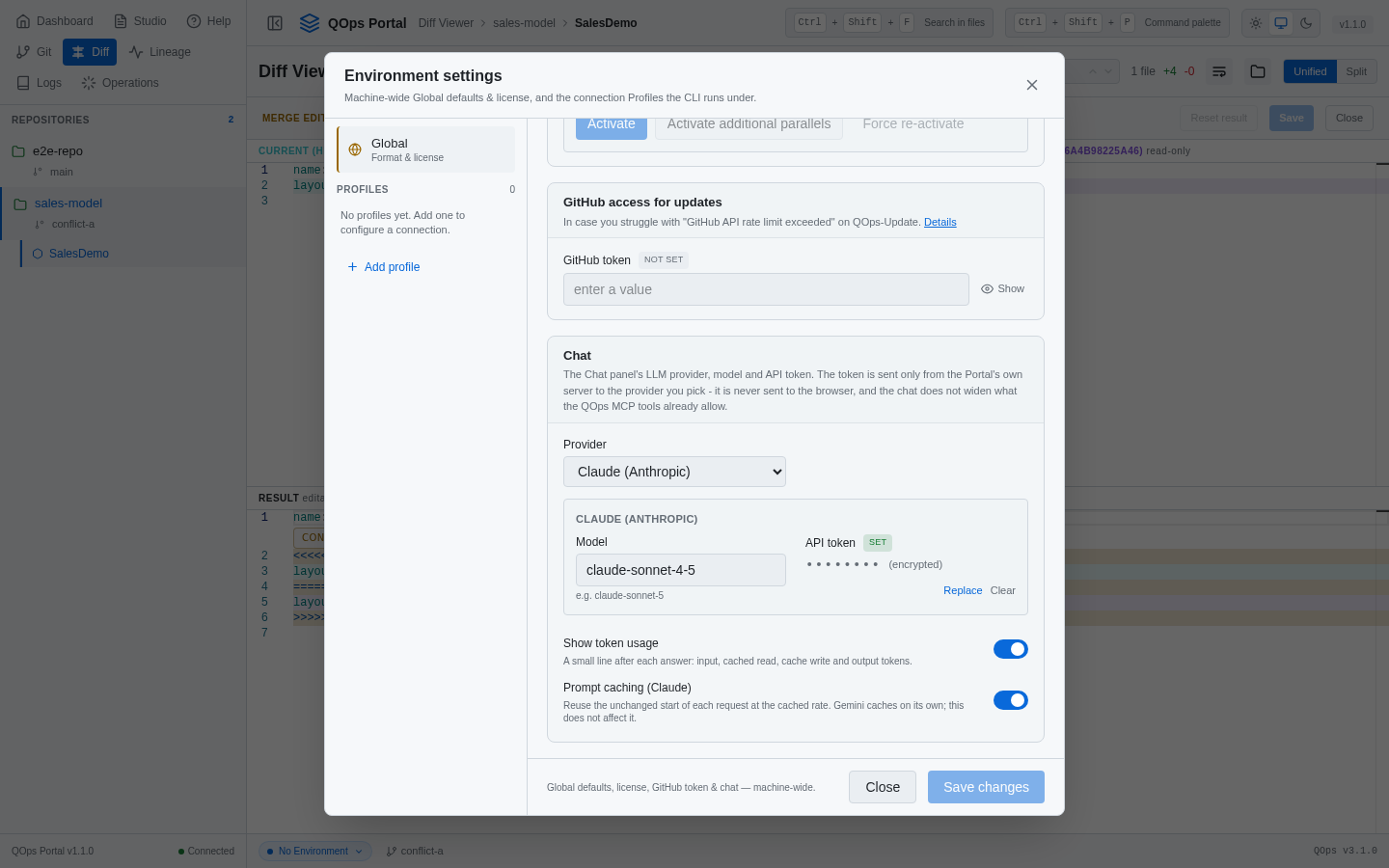Open the Operations section
This screenshot has height=868, width=1389.
[x=121, y=83]
